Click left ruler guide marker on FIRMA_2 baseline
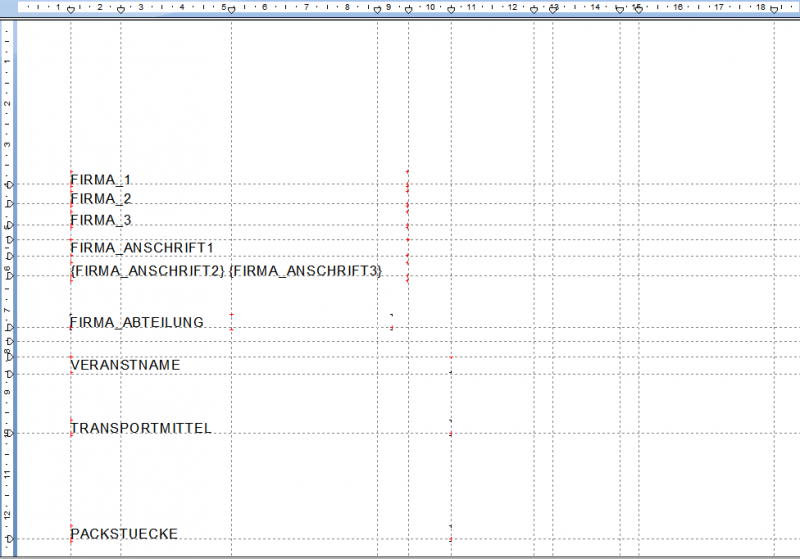The image size is (800, 559). pyautogui.click(x=10, y=204)
